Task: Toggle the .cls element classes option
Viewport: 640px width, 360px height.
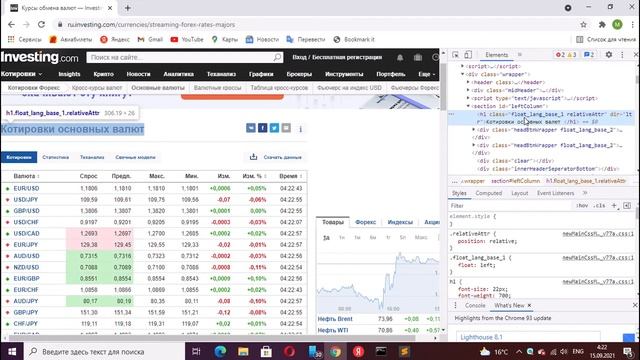Action: click(x=599, y=206)
